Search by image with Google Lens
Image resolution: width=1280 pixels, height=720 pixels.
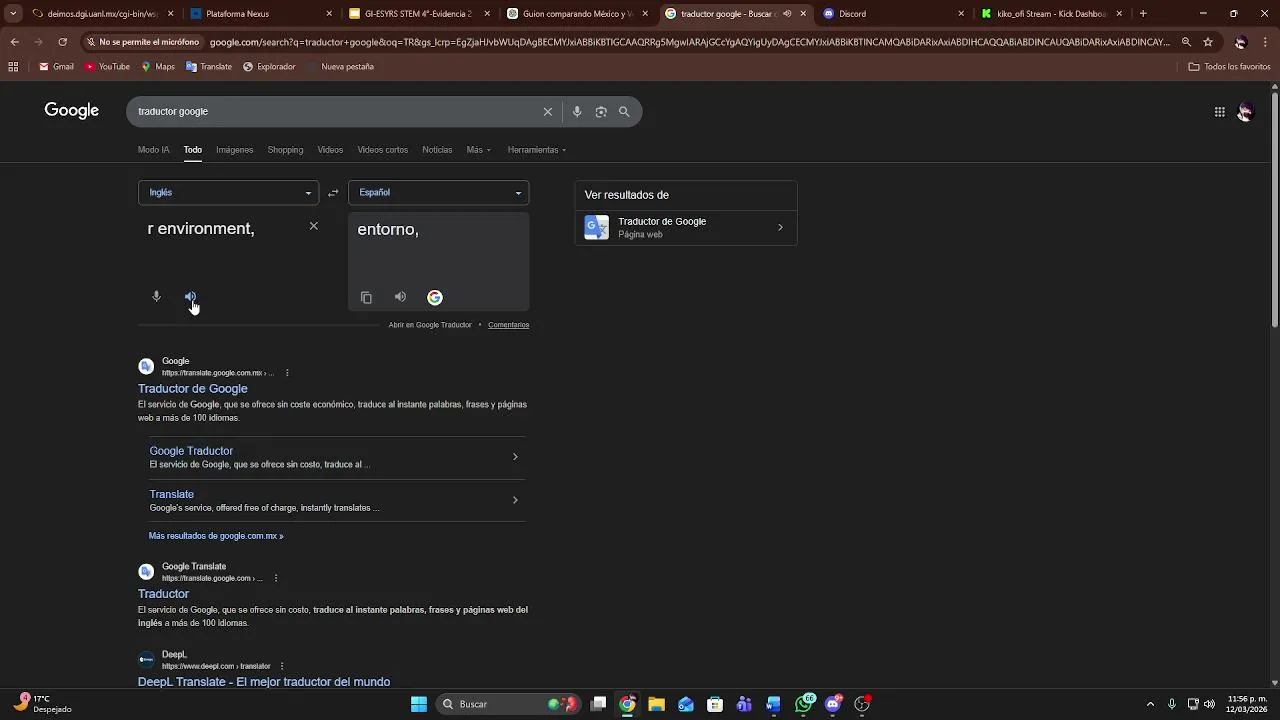click(601, 112)
